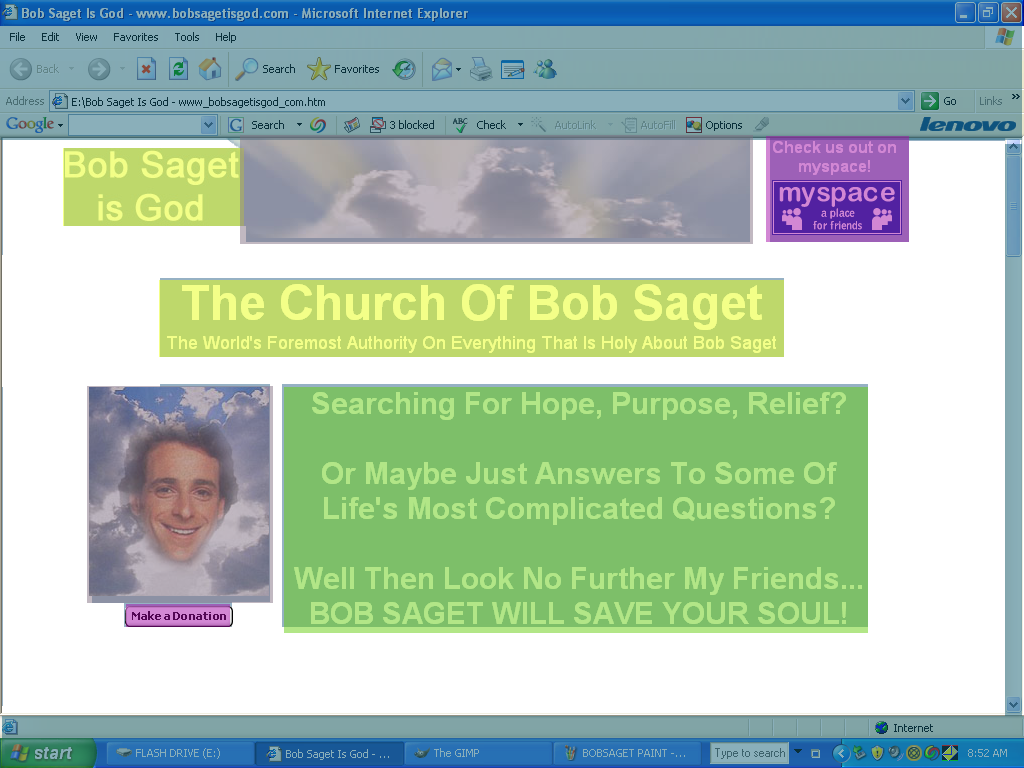Click the Mail envelope icon

[441, 69]
